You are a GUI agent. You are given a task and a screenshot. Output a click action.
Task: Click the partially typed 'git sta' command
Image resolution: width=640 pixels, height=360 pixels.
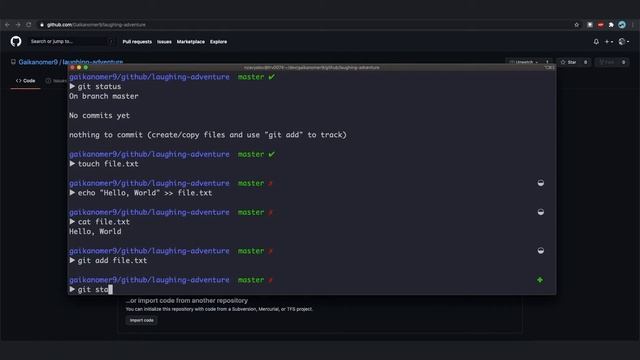point(93,289)
